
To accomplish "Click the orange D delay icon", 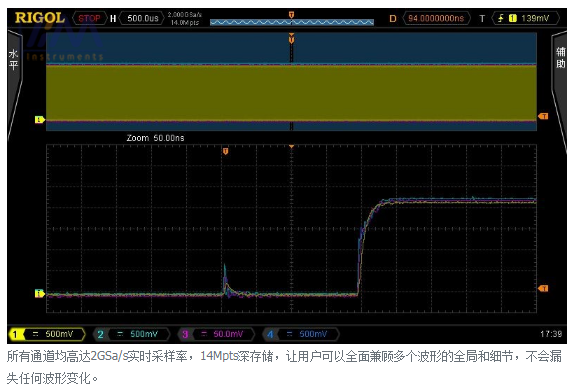I will 393,18.
